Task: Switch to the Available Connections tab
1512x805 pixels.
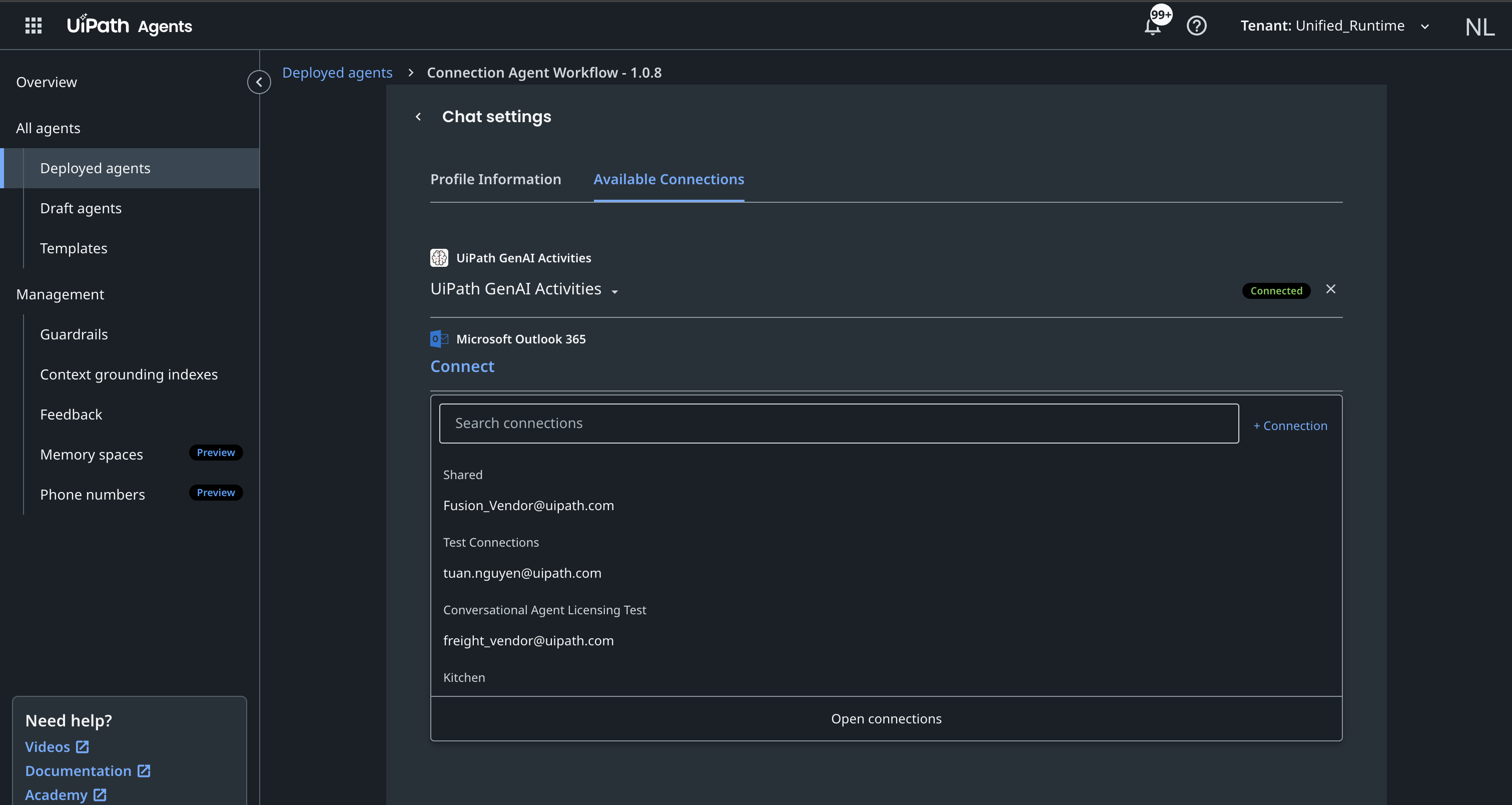Action: click(x=668, y=180)
